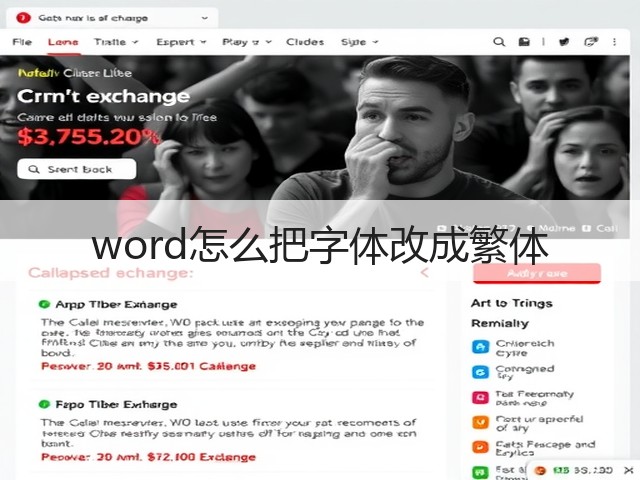Click blue icon next to Cnlioreich cyite
The width and height of the screenshot is (640, 480).
(x=480, y=347)
